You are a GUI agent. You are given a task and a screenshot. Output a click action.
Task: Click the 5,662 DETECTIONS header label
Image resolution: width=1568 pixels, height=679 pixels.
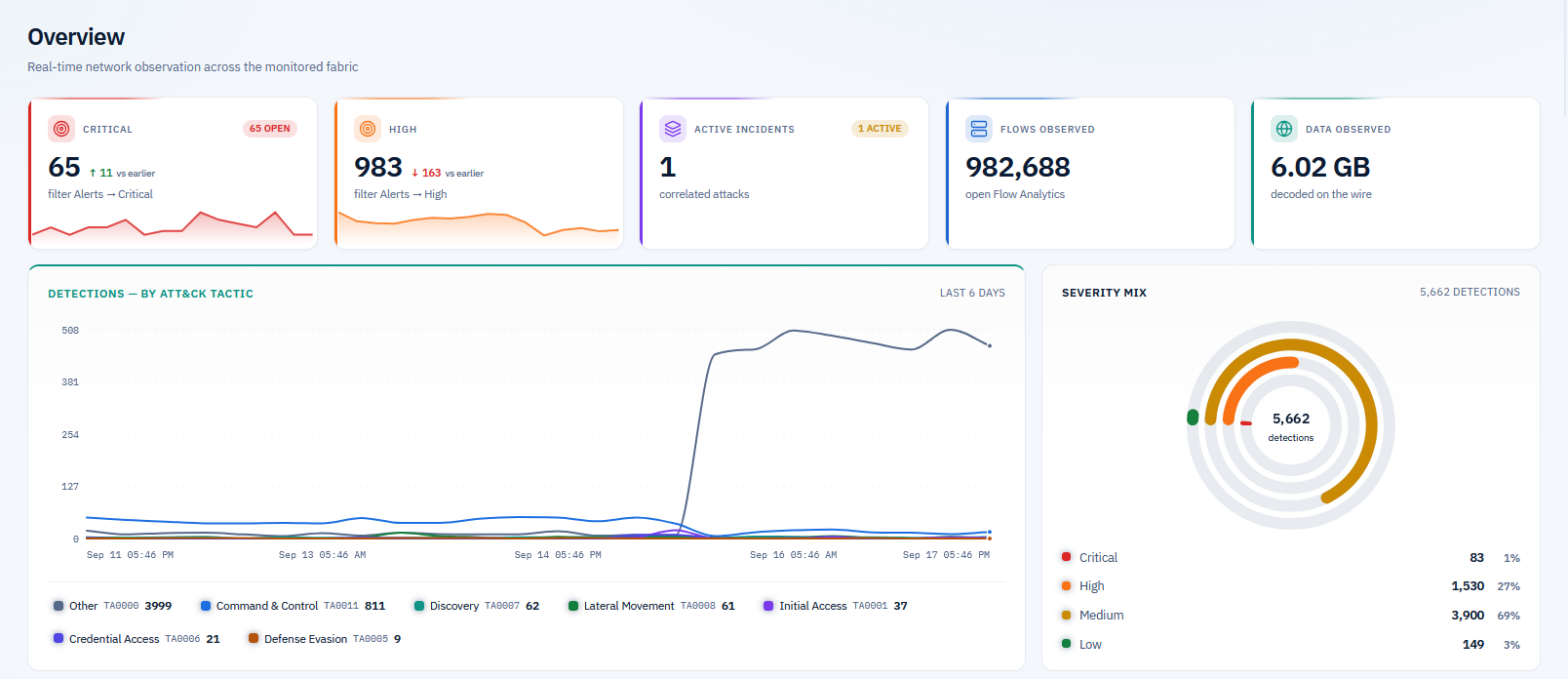coord(1470,292)
